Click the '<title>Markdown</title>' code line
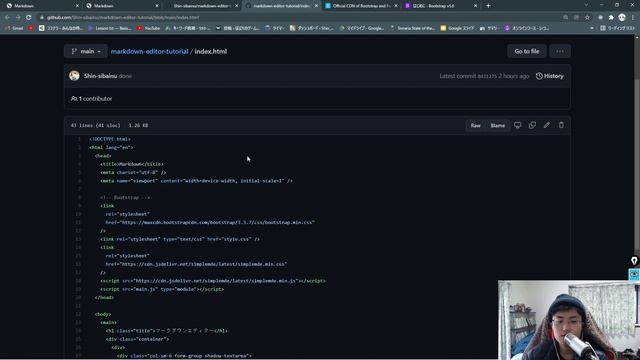This screenshot has height=360, width=640. point(132,164)
